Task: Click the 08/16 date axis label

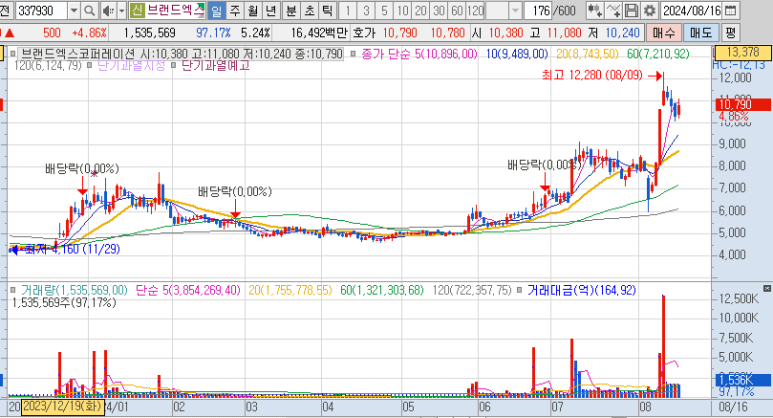Action: [733, 407]
